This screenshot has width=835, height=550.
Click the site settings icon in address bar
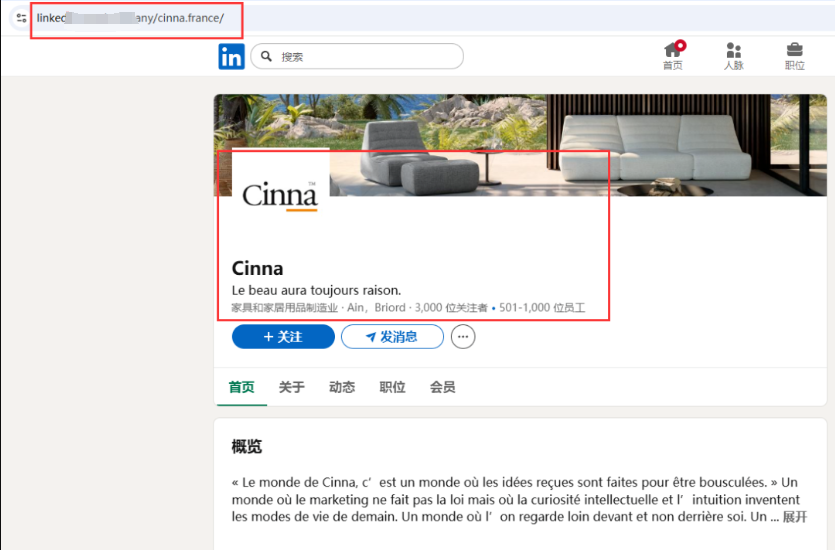pyautogui.click(x=21, y=18)
